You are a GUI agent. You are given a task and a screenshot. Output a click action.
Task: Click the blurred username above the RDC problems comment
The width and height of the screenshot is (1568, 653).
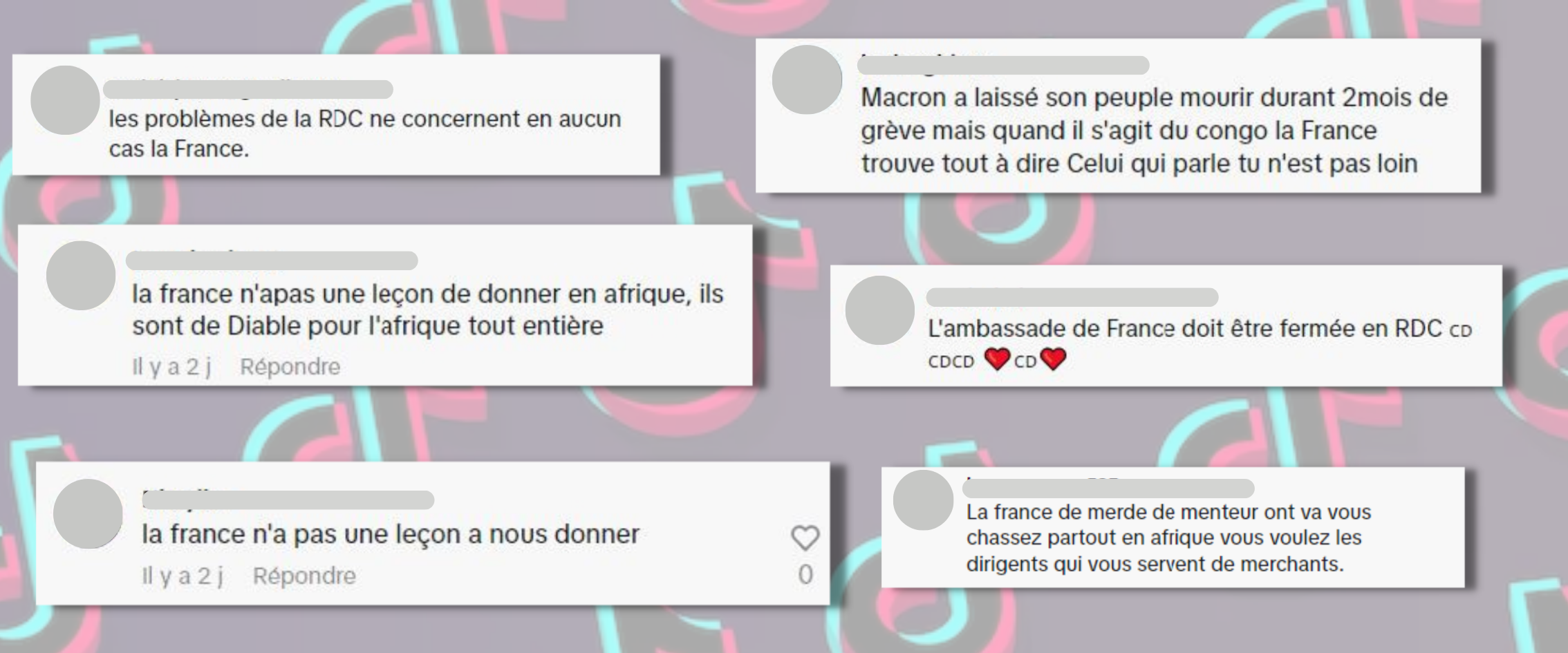[x=248, y=89]
